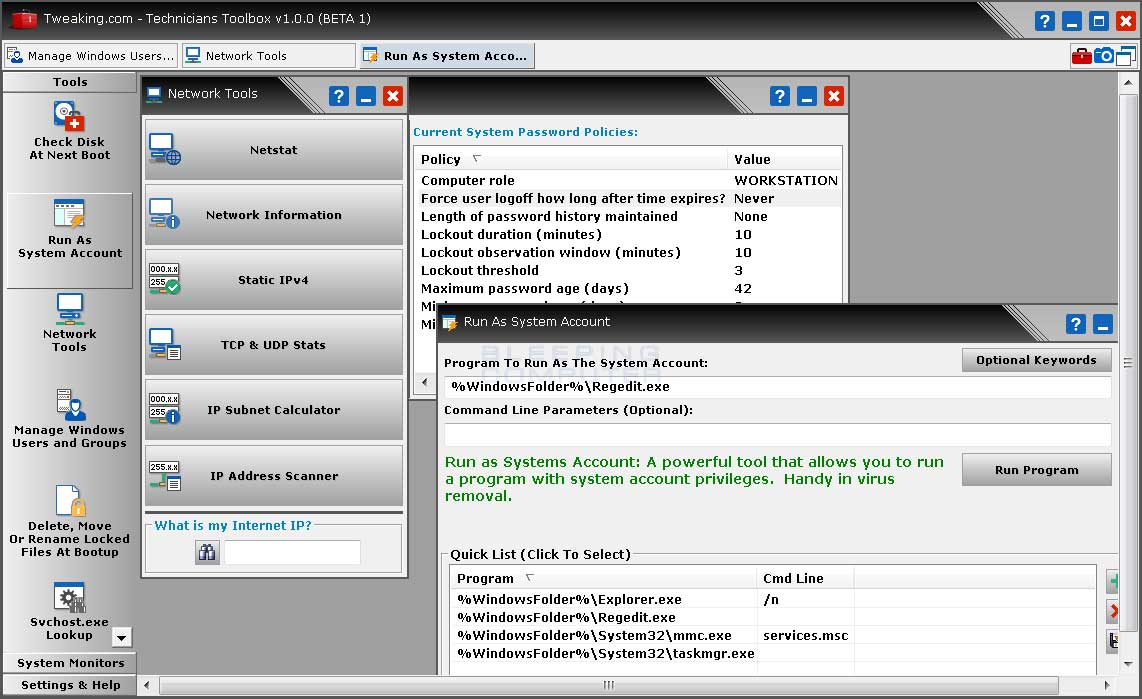Switch to Run As System Account tab
This screenshot has height=699, width=1142.
point(448,55)
